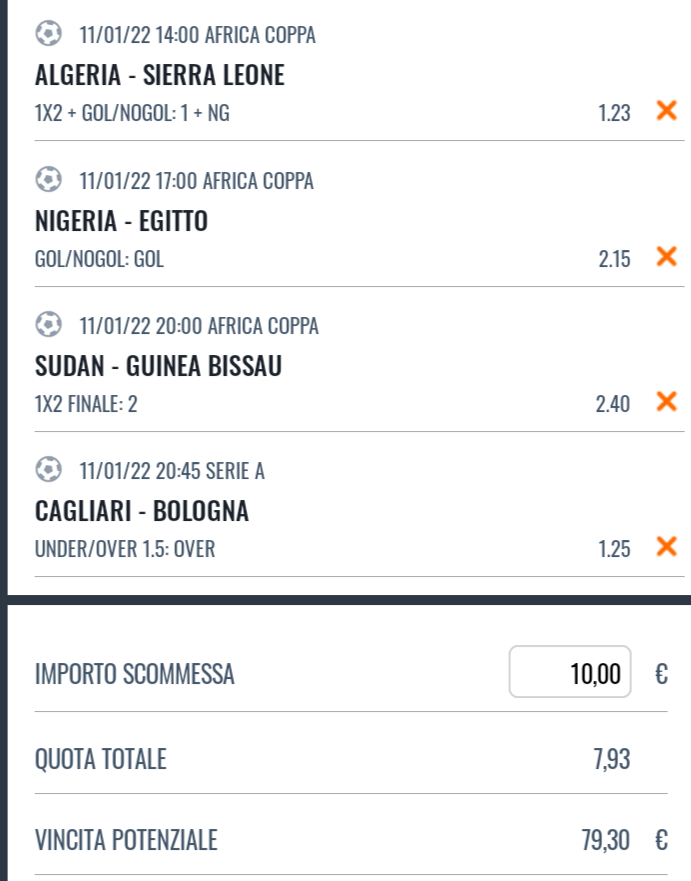The height and width of the screenshot is (881, 691).
Task: Select the 2.15 odds value
Action: click(x=614, y=259)
